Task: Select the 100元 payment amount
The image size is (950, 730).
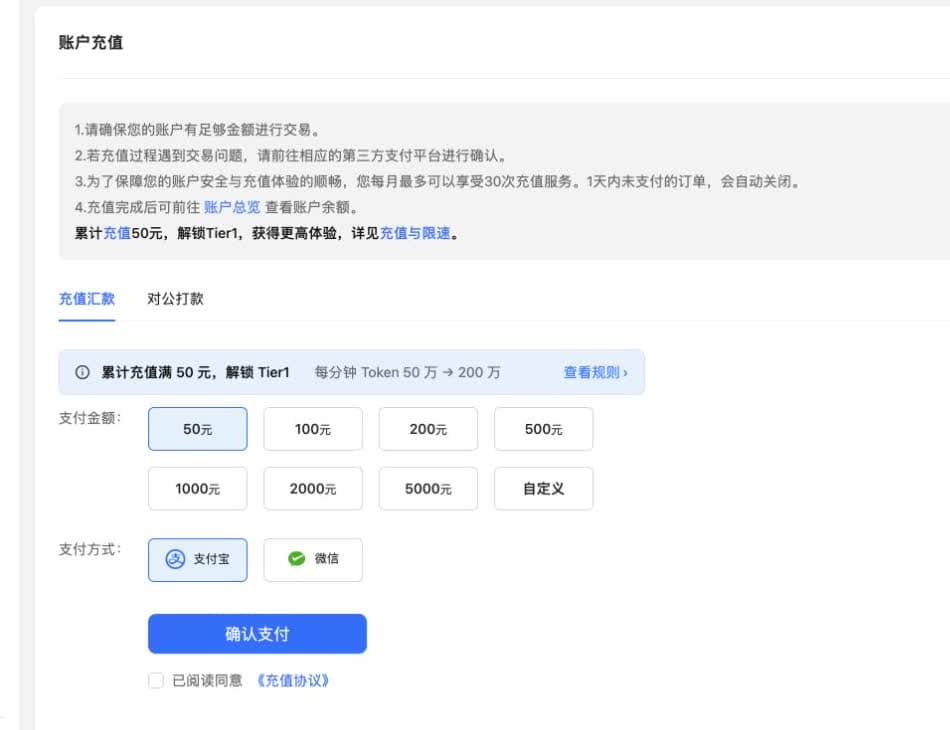Action: tap(313, 429)
